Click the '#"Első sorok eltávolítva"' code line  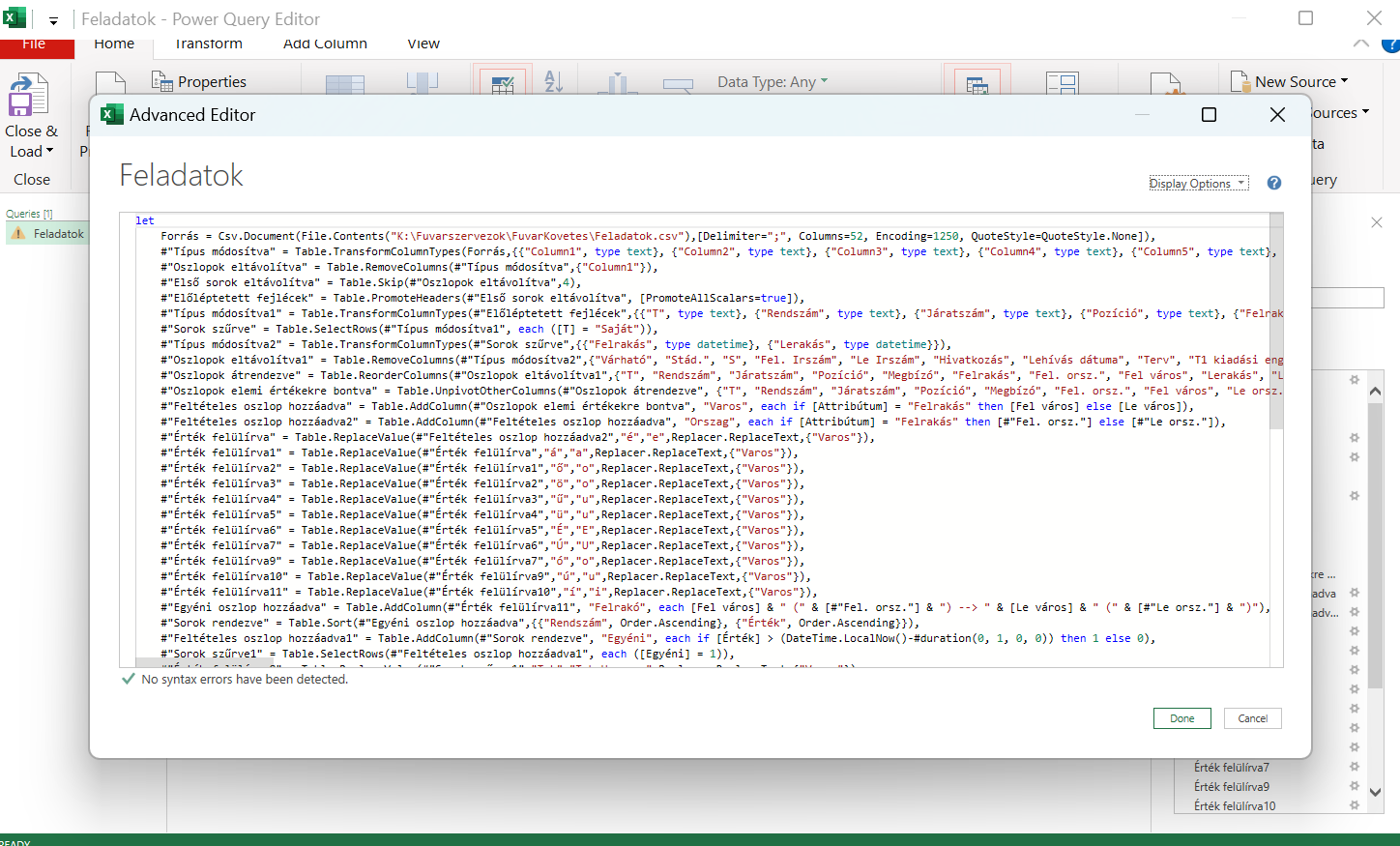(x=371, y=282)
